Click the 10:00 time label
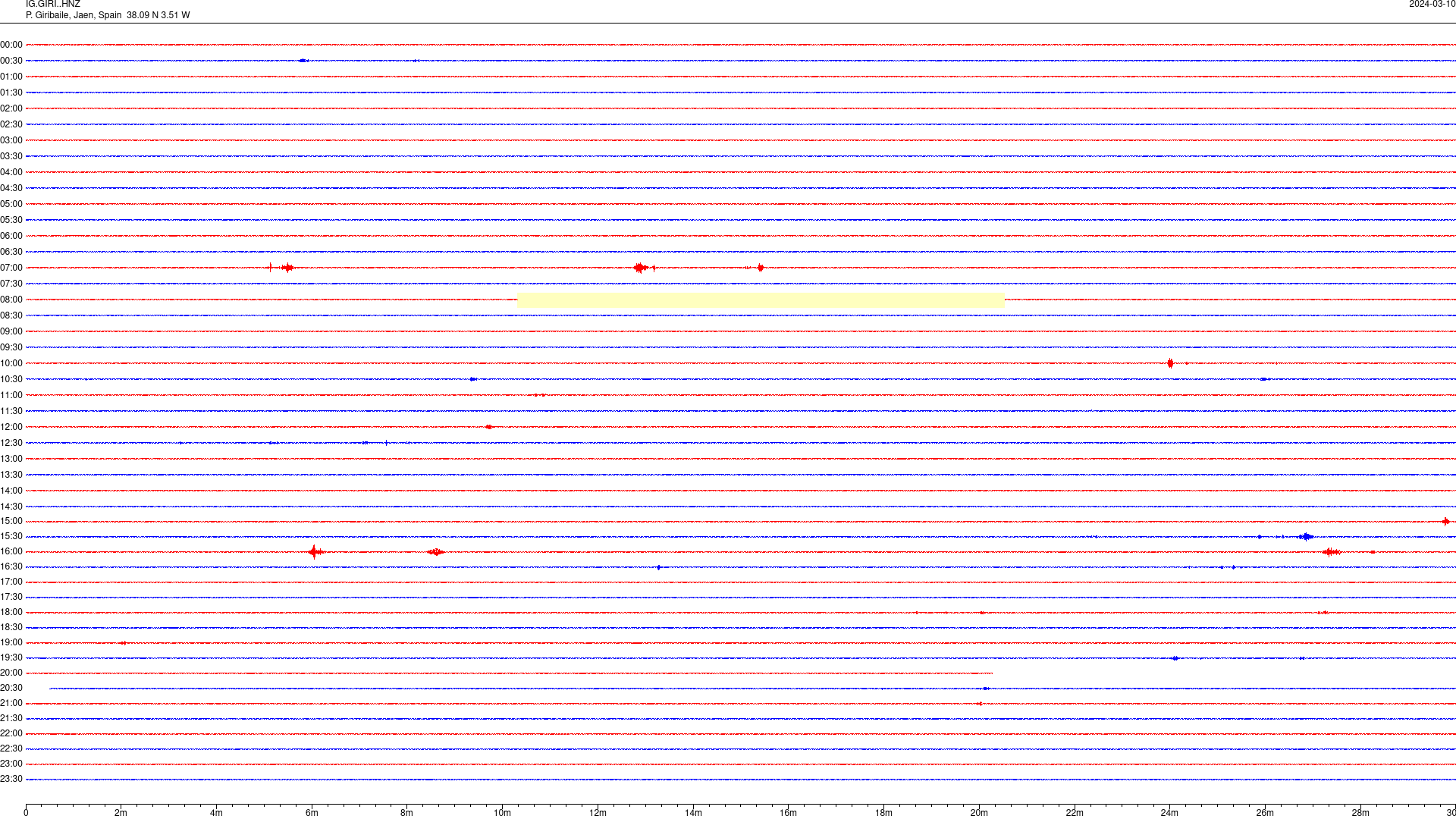The height and width of the screenshot is (819, 1456). pyautogui.click(x=11, y=363)
